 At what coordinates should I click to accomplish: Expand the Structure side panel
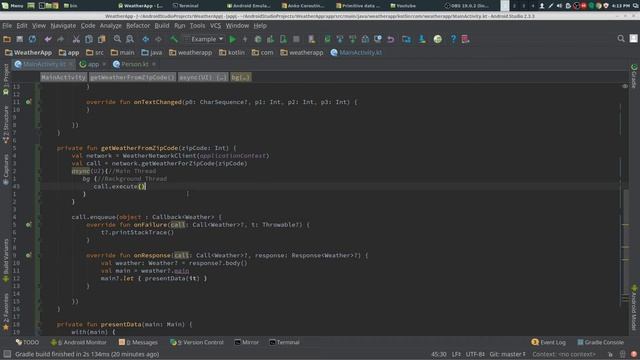pos(6,124)
